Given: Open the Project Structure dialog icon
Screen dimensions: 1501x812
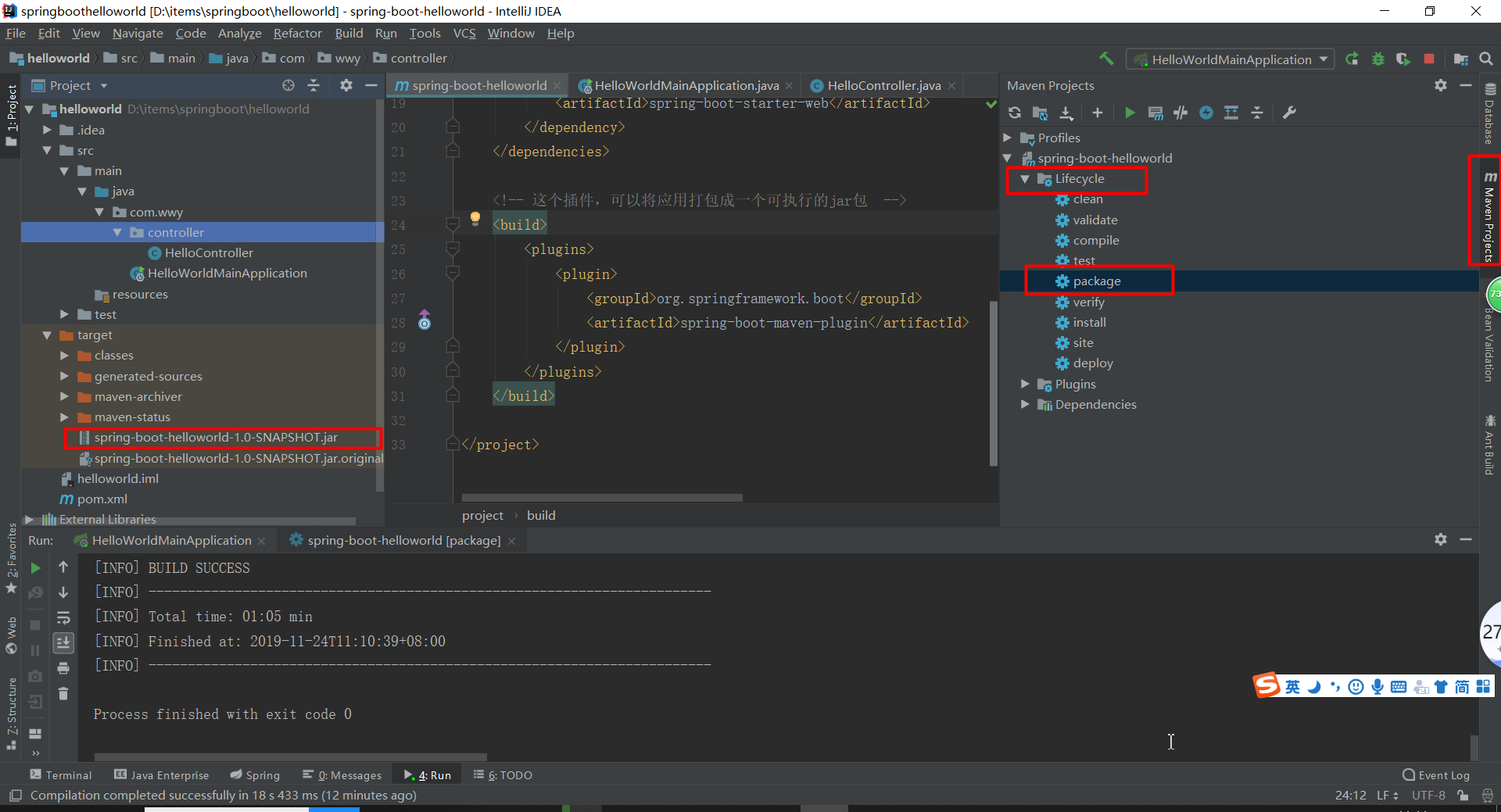Looking at the screenshot, I should 1460,59.
